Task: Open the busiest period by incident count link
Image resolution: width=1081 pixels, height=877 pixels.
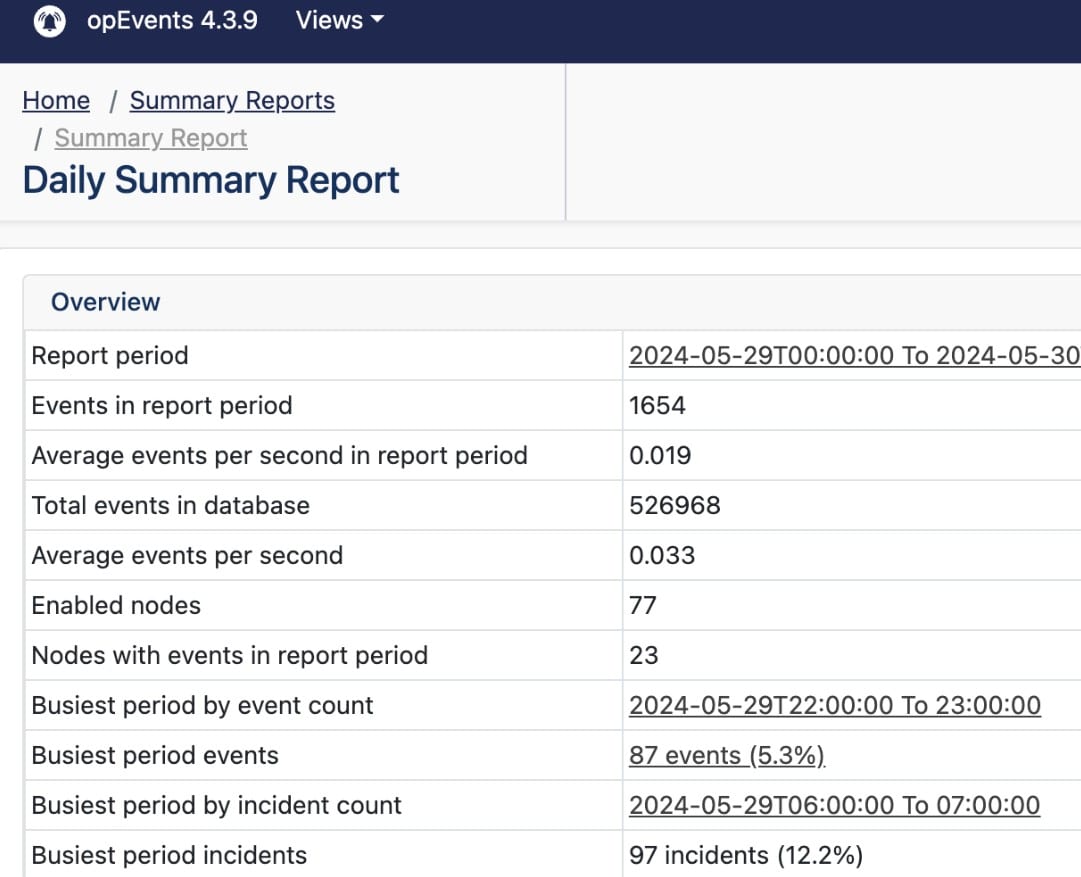Action: click(x=834, y=805)
